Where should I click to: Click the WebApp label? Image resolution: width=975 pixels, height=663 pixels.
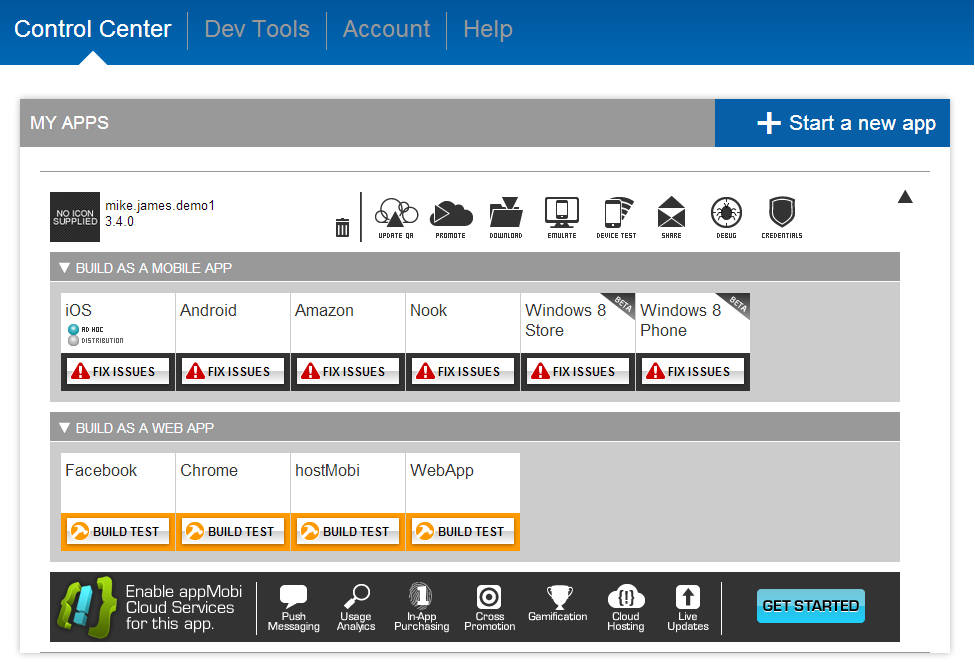point(441,471)
